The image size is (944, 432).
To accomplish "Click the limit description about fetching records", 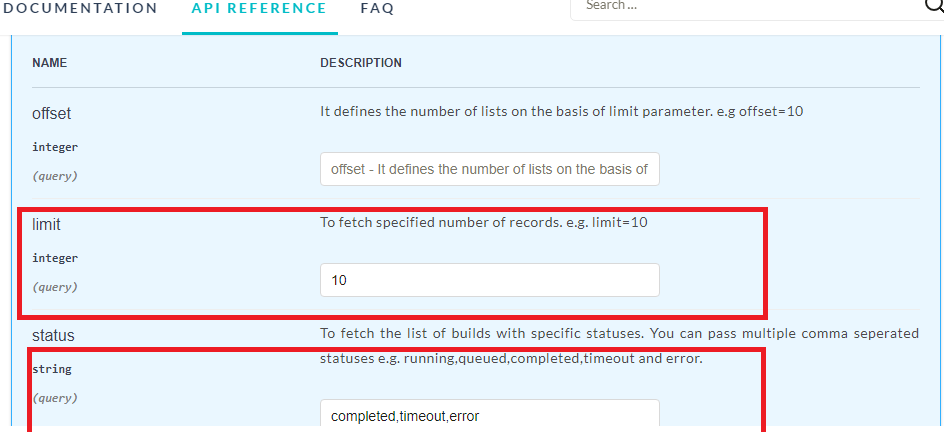I will coord(483,222).
